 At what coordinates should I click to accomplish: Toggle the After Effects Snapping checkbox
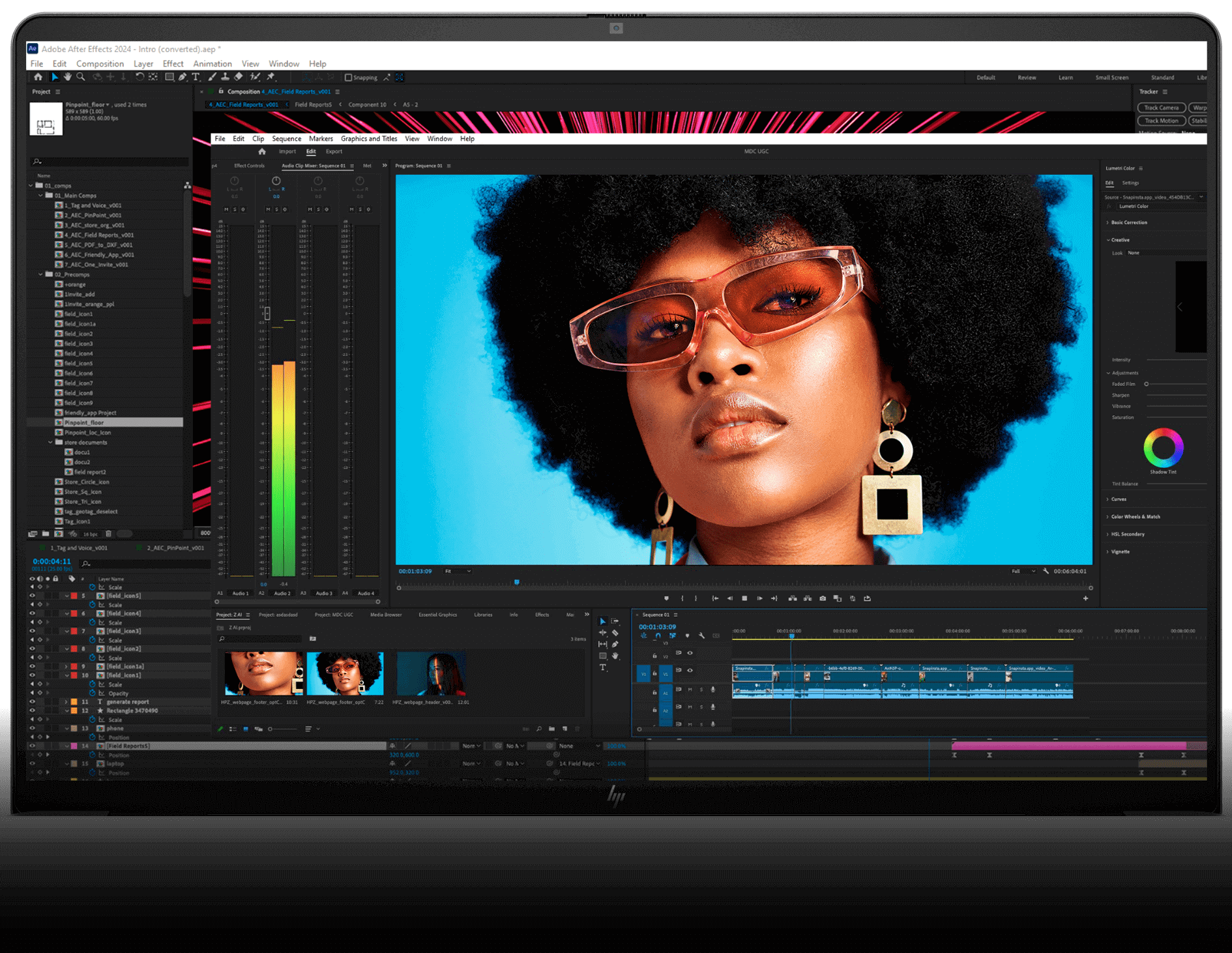(348, 78)
